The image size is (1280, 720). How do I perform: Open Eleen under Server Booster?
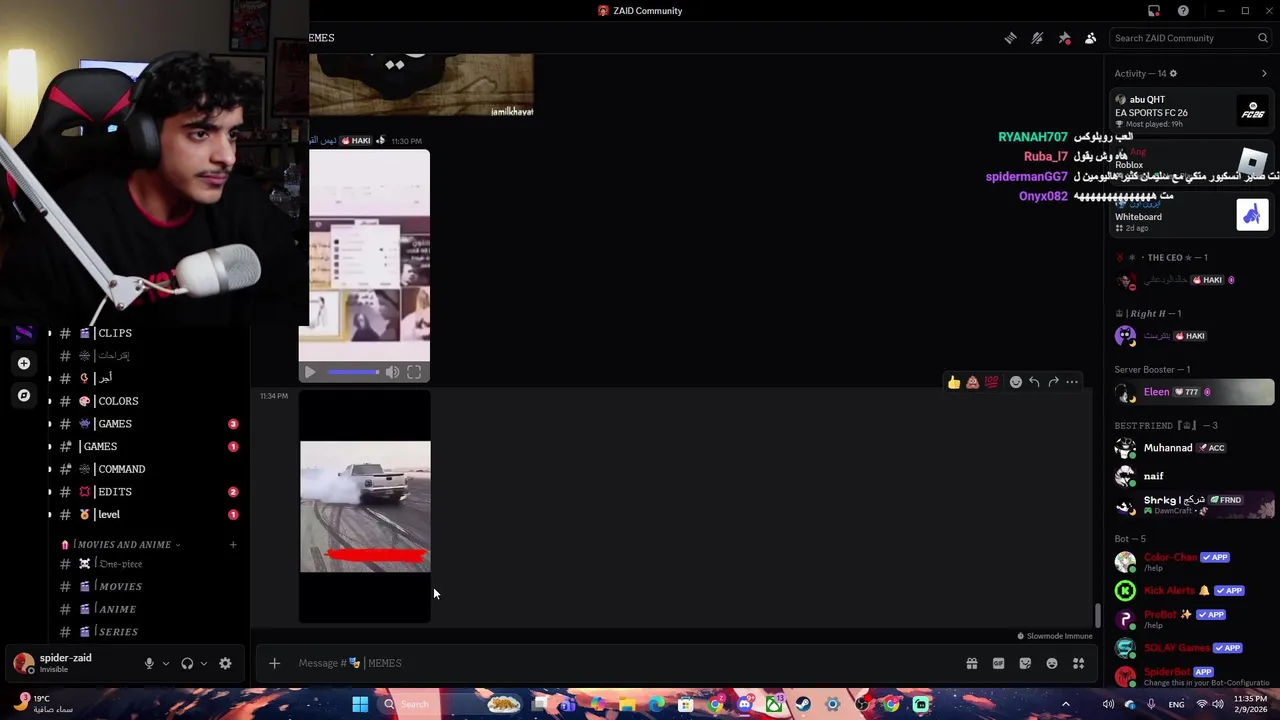pyautogui.click(x=1192, y=392)
